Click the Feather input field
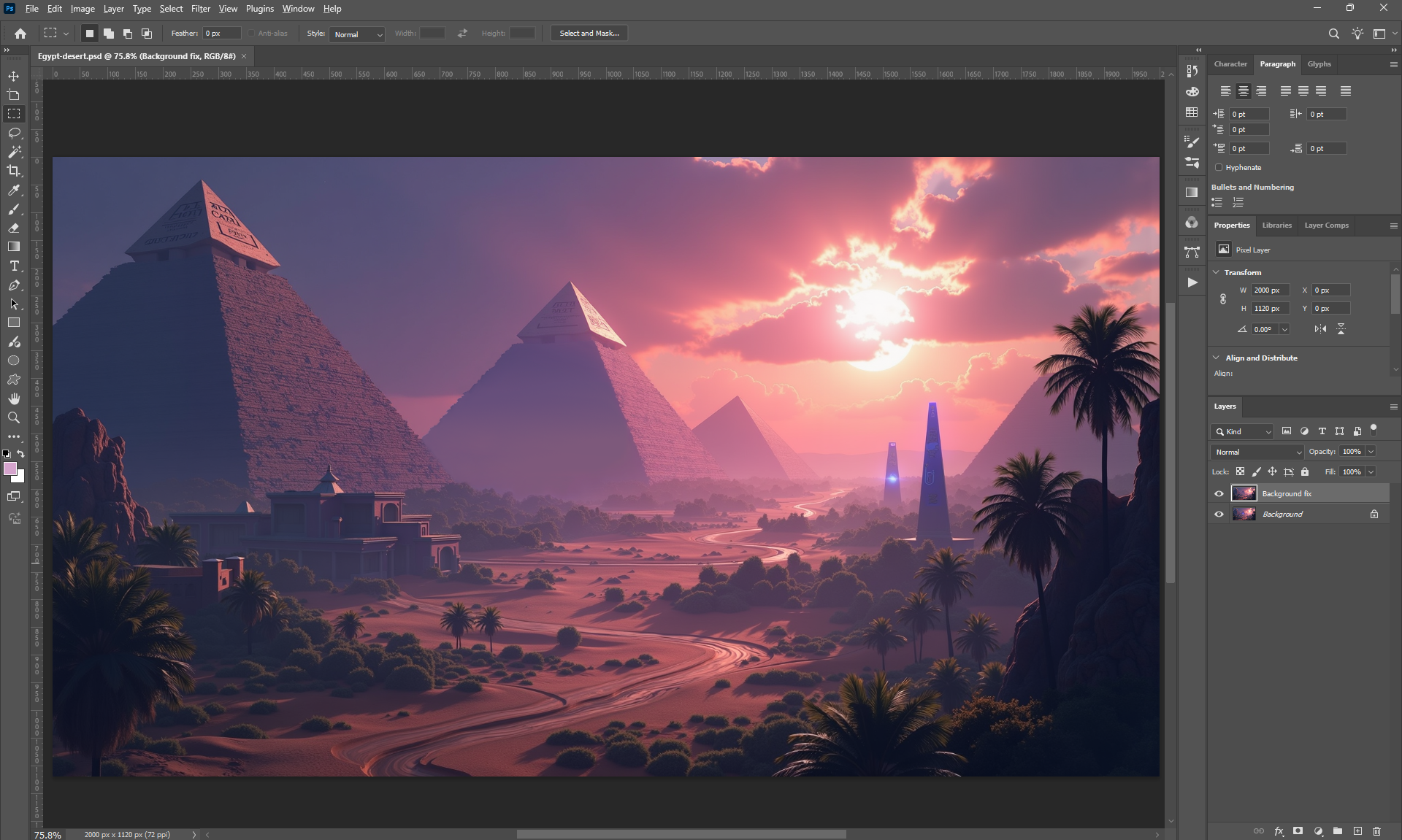 221,34
